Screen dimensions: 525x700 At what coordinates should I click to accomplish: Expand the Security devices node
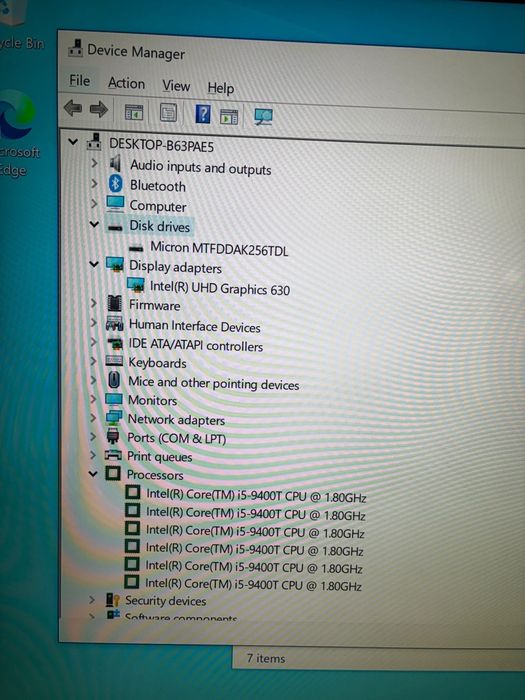pos(92,600)
